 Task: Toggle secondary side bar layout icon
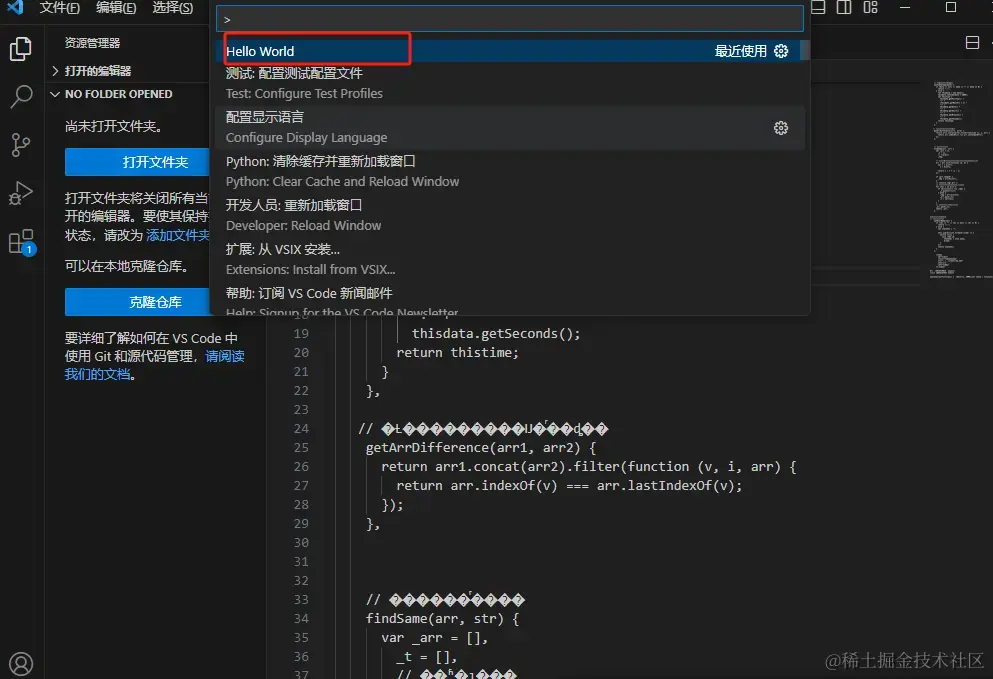click(x=844, y=8)
